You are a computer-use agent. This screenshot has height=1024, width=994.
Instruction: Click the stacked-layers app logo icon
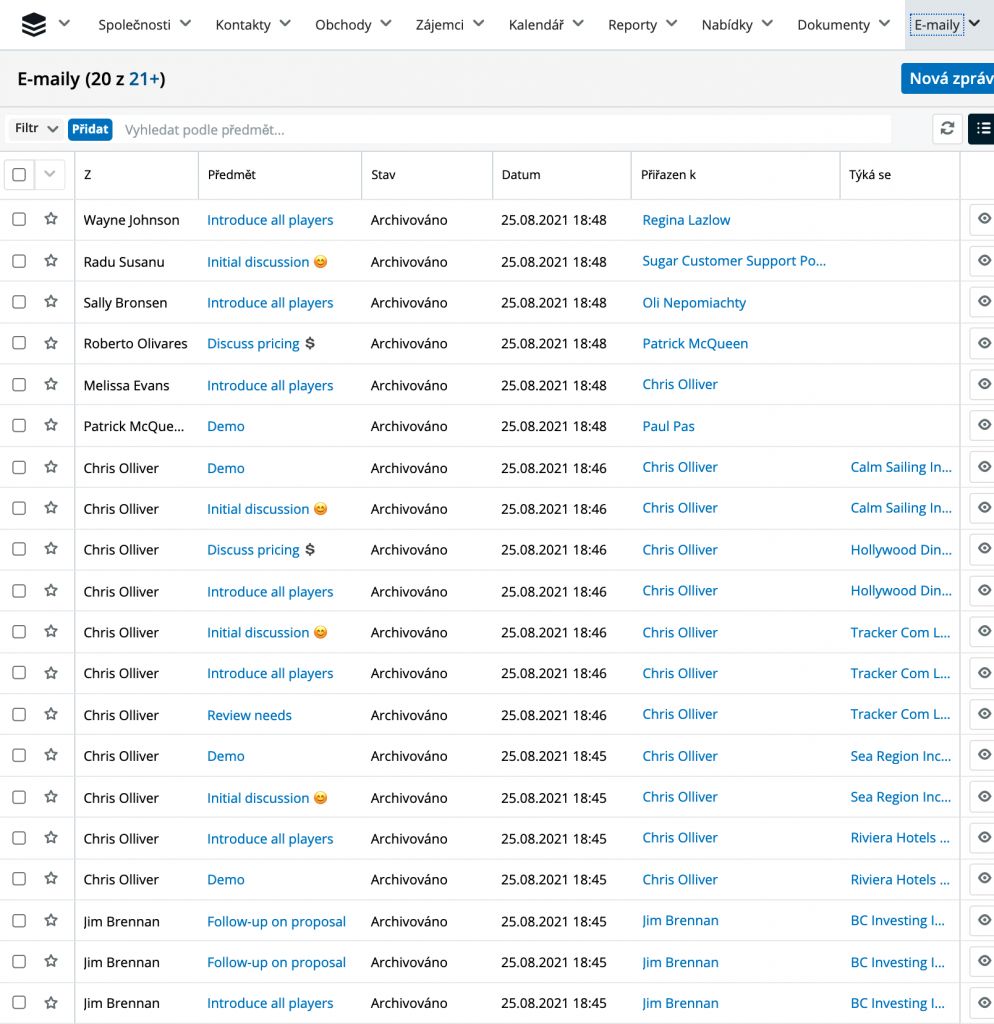34,25
